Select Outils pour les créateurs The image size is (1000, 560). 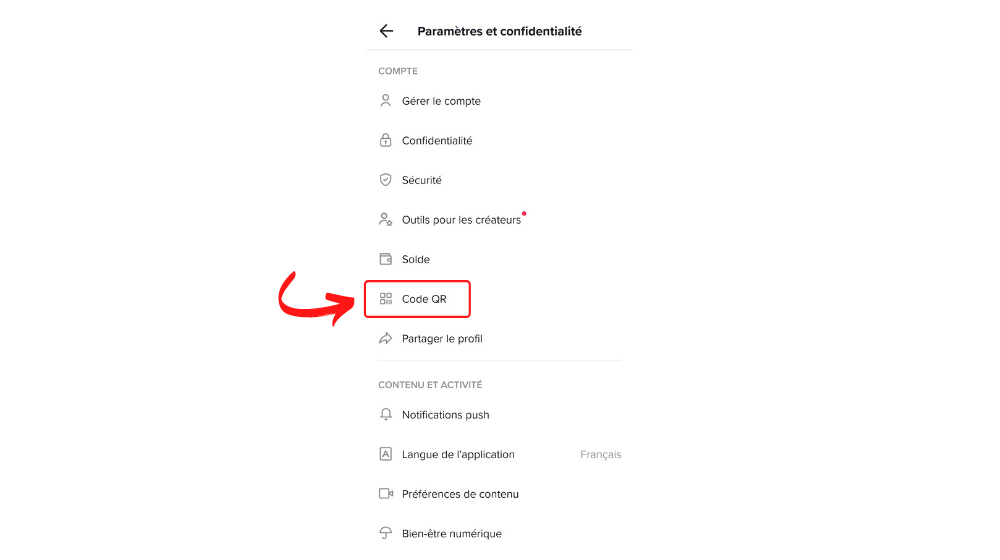499,219
